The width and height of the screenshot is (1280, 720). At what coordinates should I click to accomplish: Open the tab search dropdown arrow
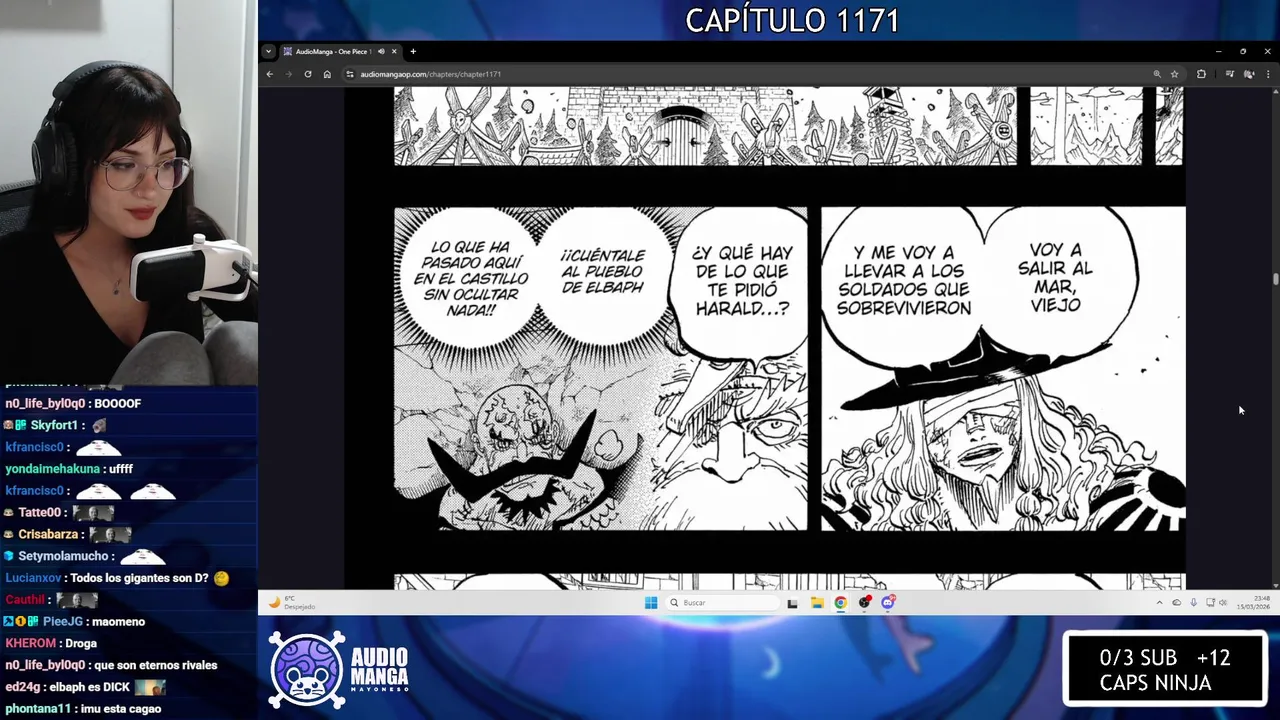tap(268, 51)
